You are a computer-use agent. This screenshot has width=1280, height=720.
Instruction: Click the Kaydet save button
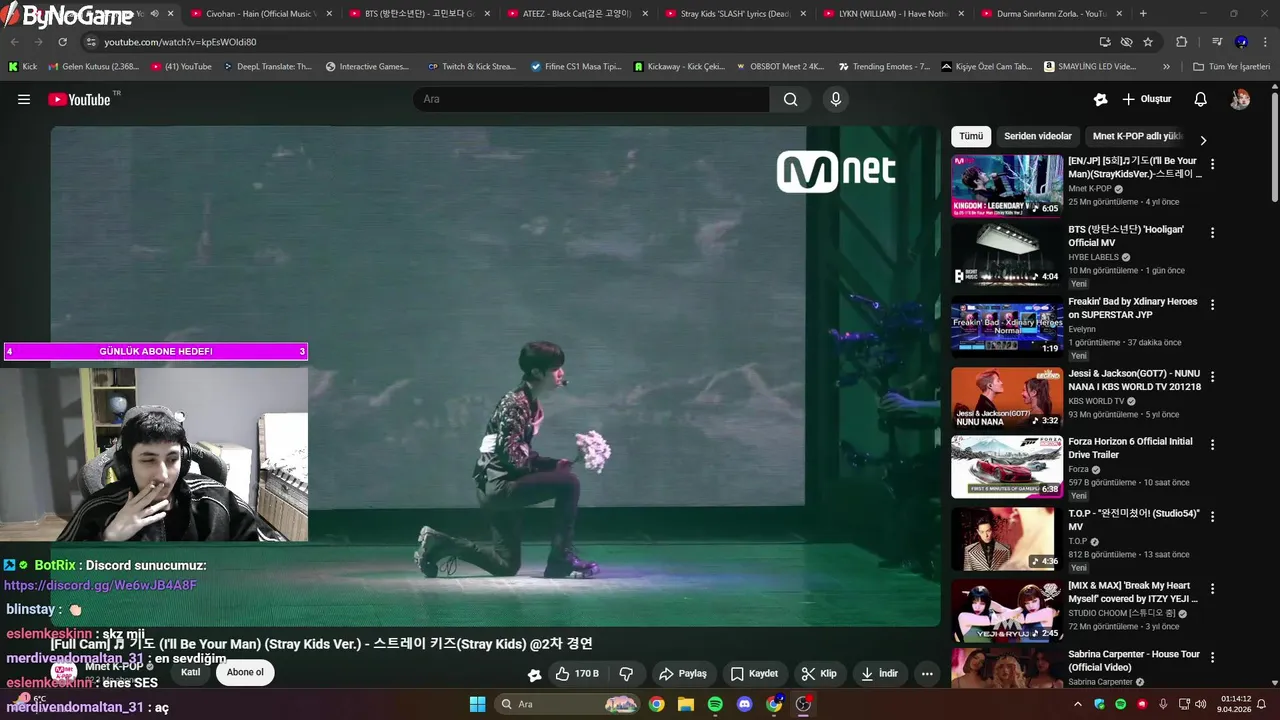[x=755, y=674]
